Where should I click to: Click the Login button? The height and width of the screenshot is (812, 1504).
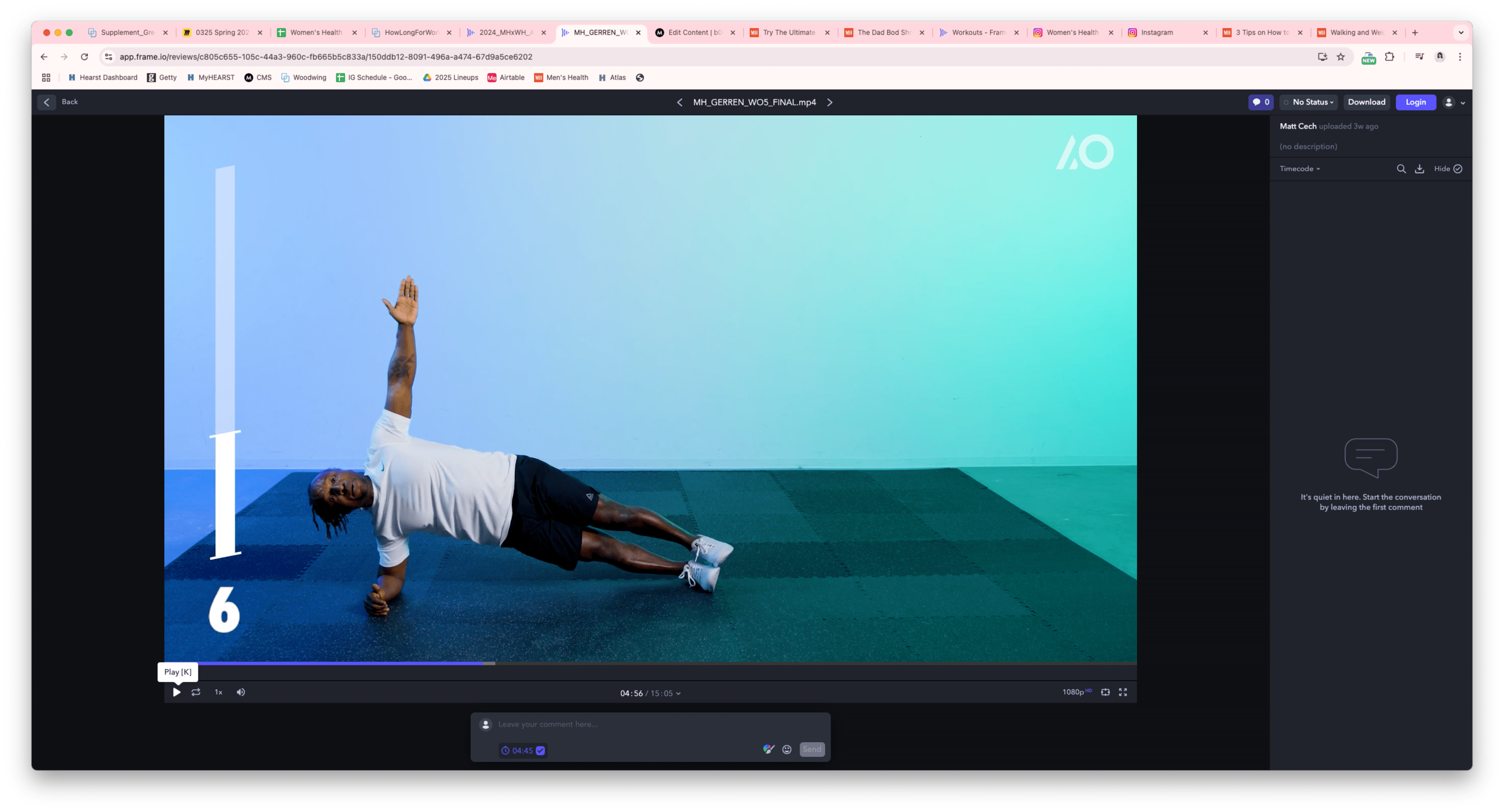1415,102
